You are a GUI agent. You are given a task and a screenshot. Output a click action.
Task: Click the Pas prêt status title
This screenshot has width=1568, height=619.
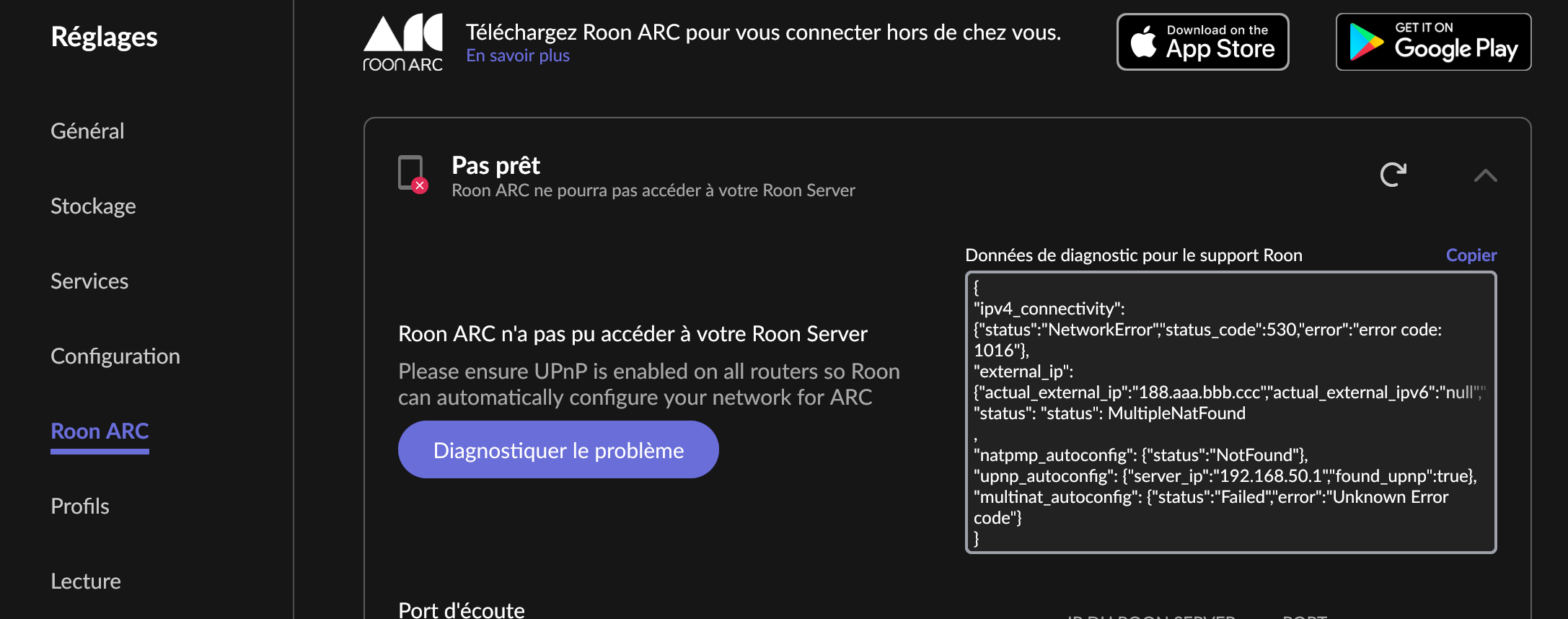point(496,166)
